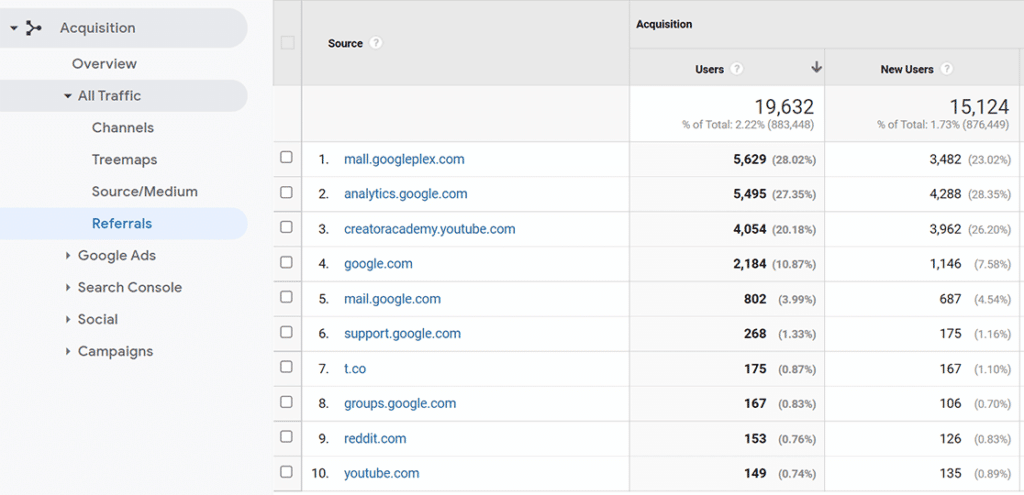Check the box for mail.google.com row

point(286,297)
